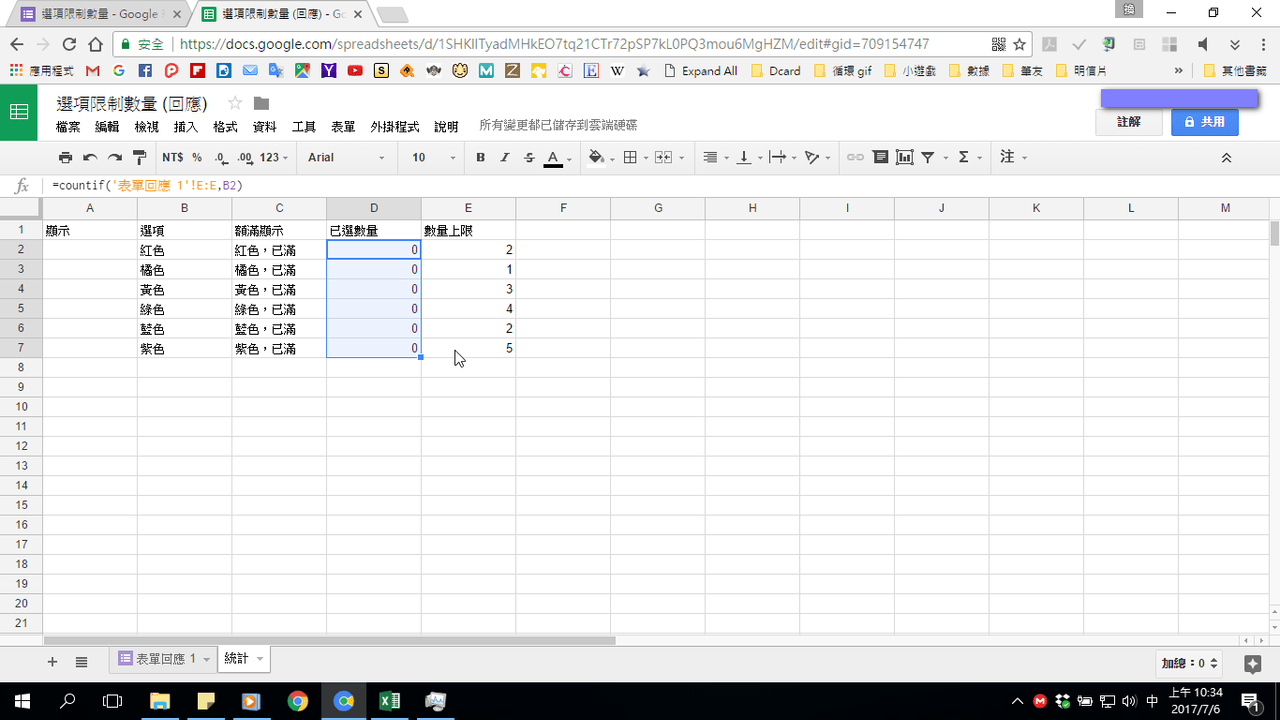Select cell B2 containing 紅色
This screenshot has width=1280, height=720.
pyautogui.click(x=185, y=250)
